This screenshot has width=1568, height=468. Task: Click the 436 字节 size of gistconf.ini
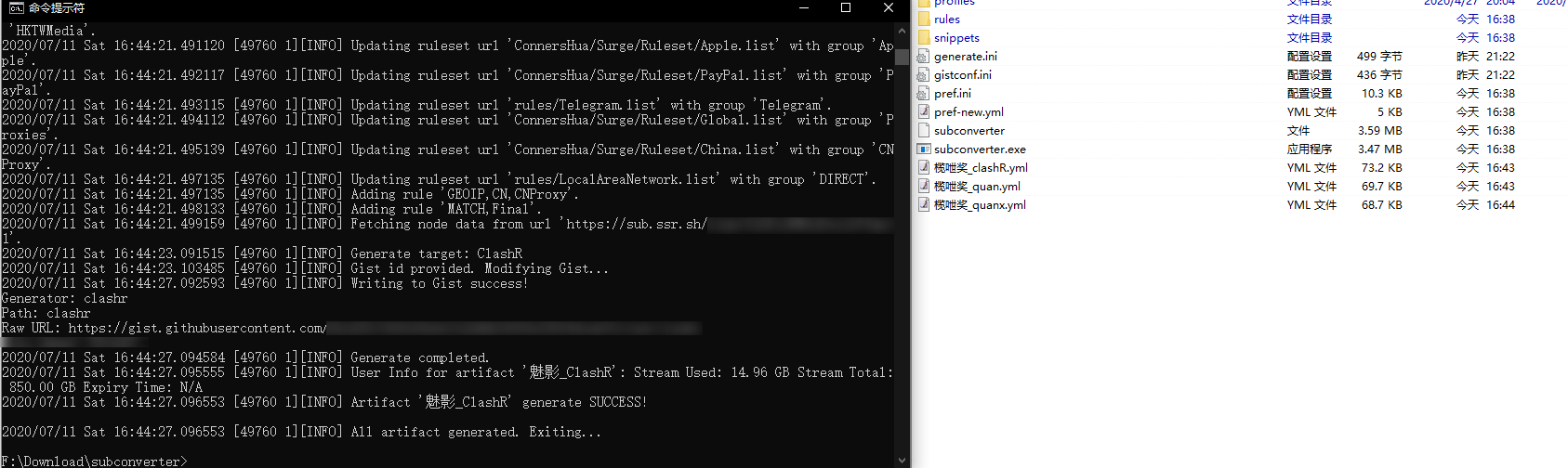[1379, 74]
